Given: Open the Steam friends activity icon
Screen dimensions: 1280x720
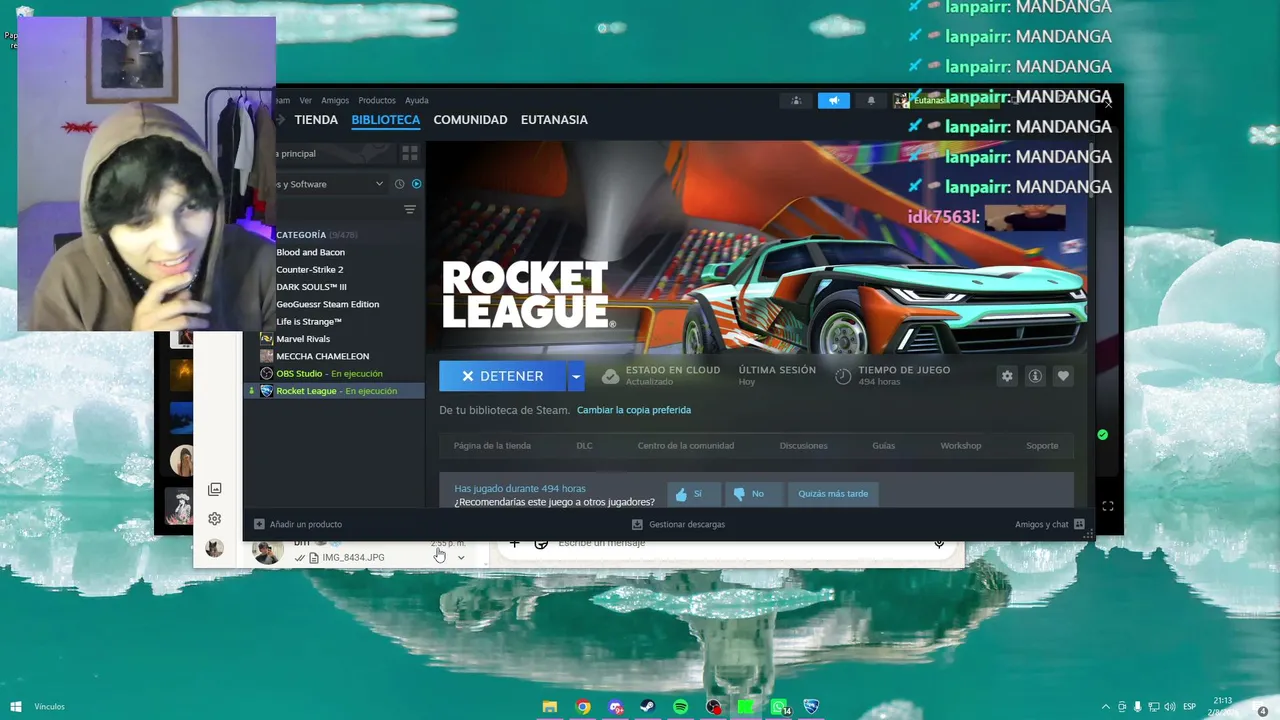Looking at the screenshot, I should click(796, 100).
